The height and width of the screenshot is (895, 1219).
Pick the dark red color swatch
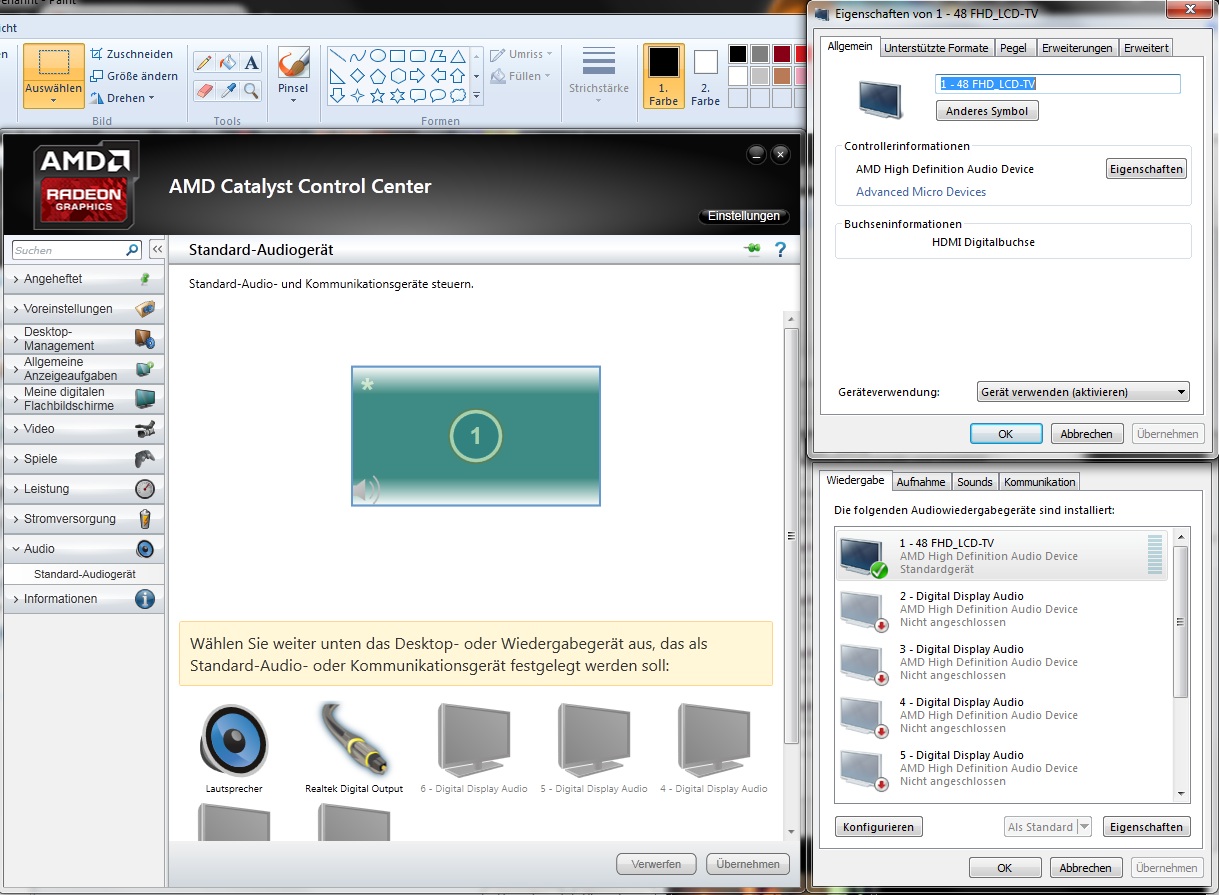(x=781, y=54)
